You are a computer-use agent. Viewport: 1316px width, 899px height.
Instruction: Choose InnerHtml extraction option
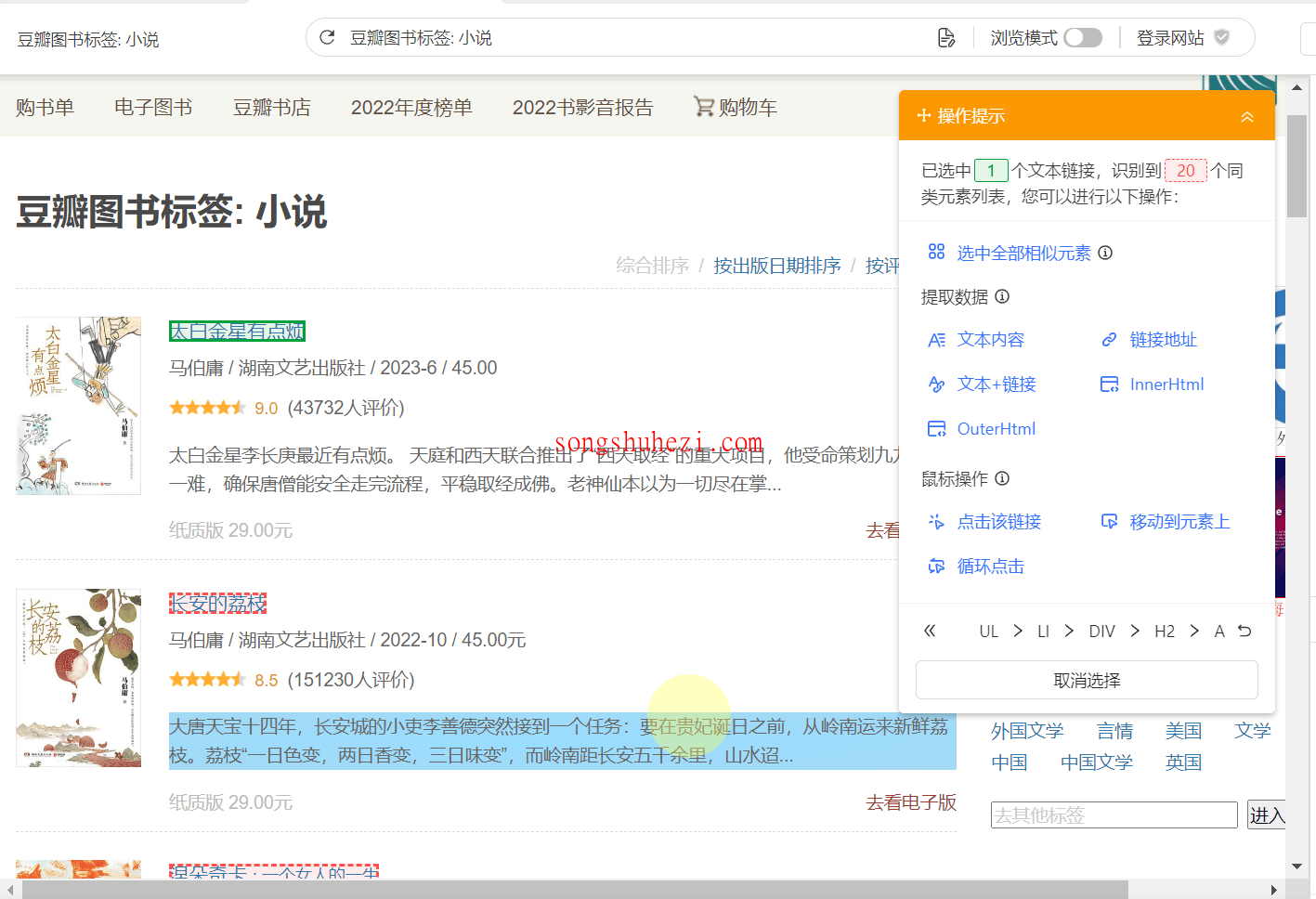coord(1166,384)
